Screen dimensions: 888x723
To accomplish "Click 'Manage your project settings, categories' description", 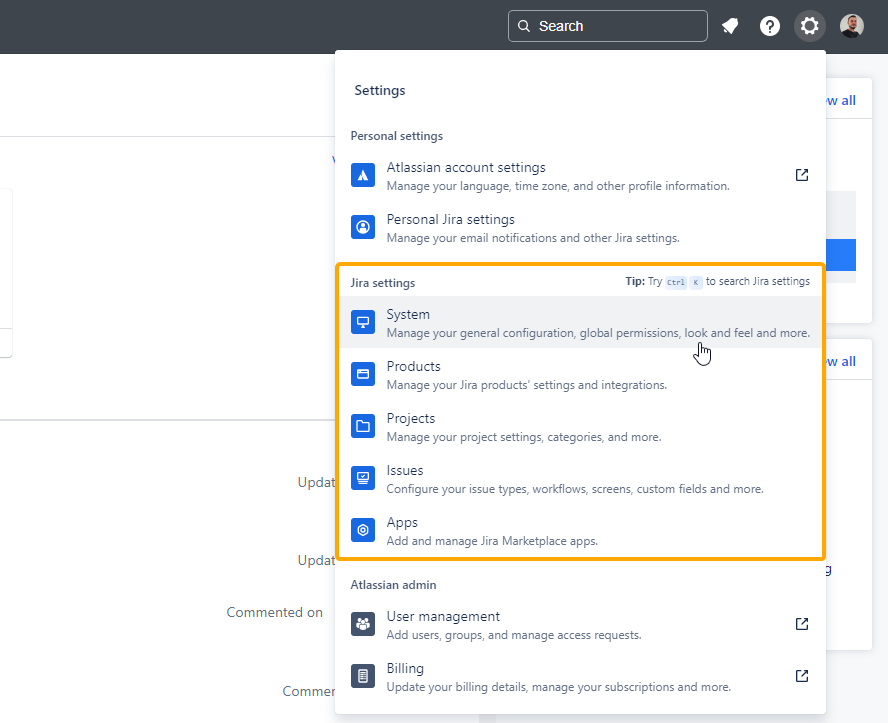I will [x=524, y=437].
